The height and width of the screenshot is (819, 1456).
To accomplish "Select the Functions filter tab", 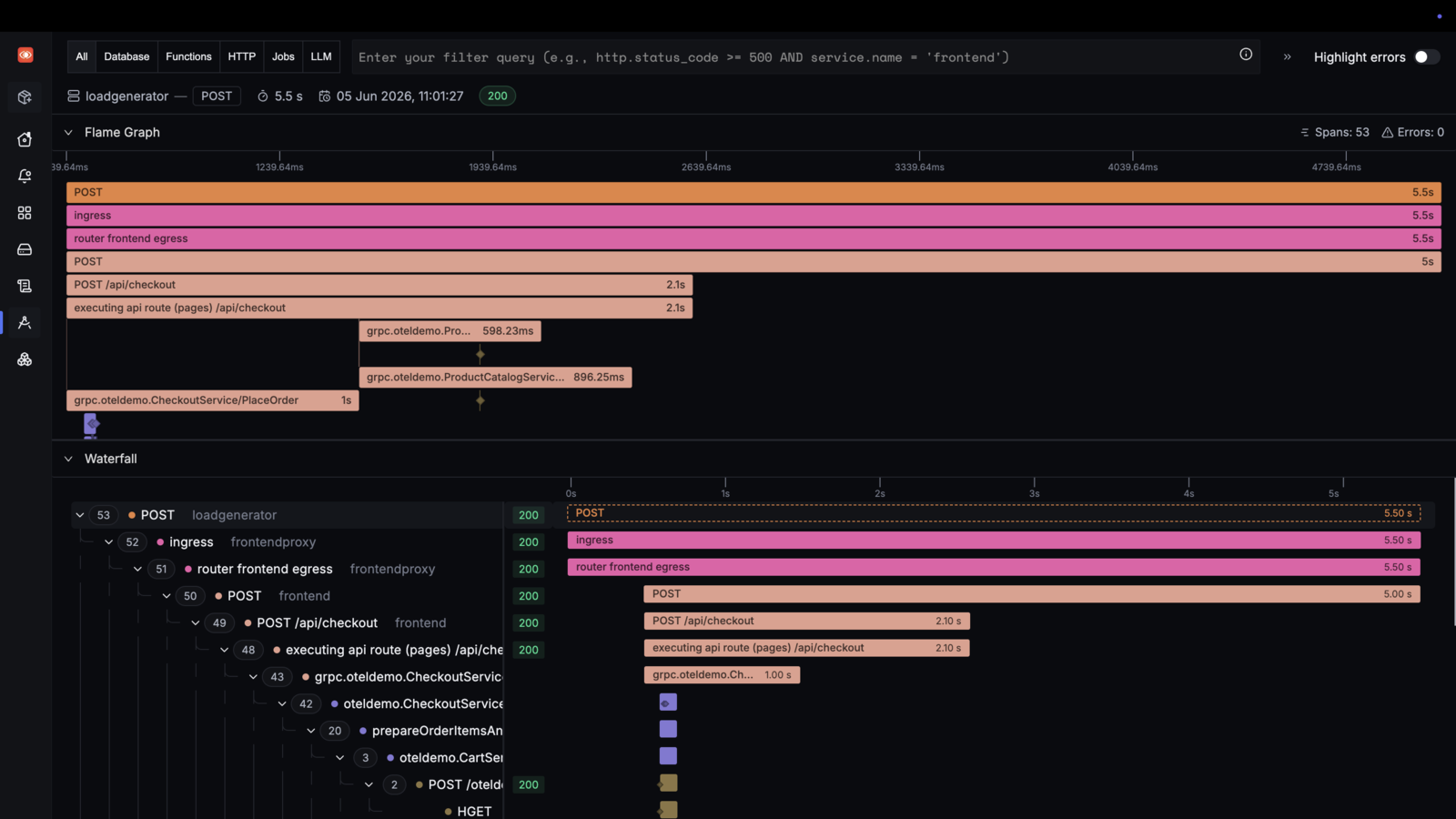I will 188,56.
